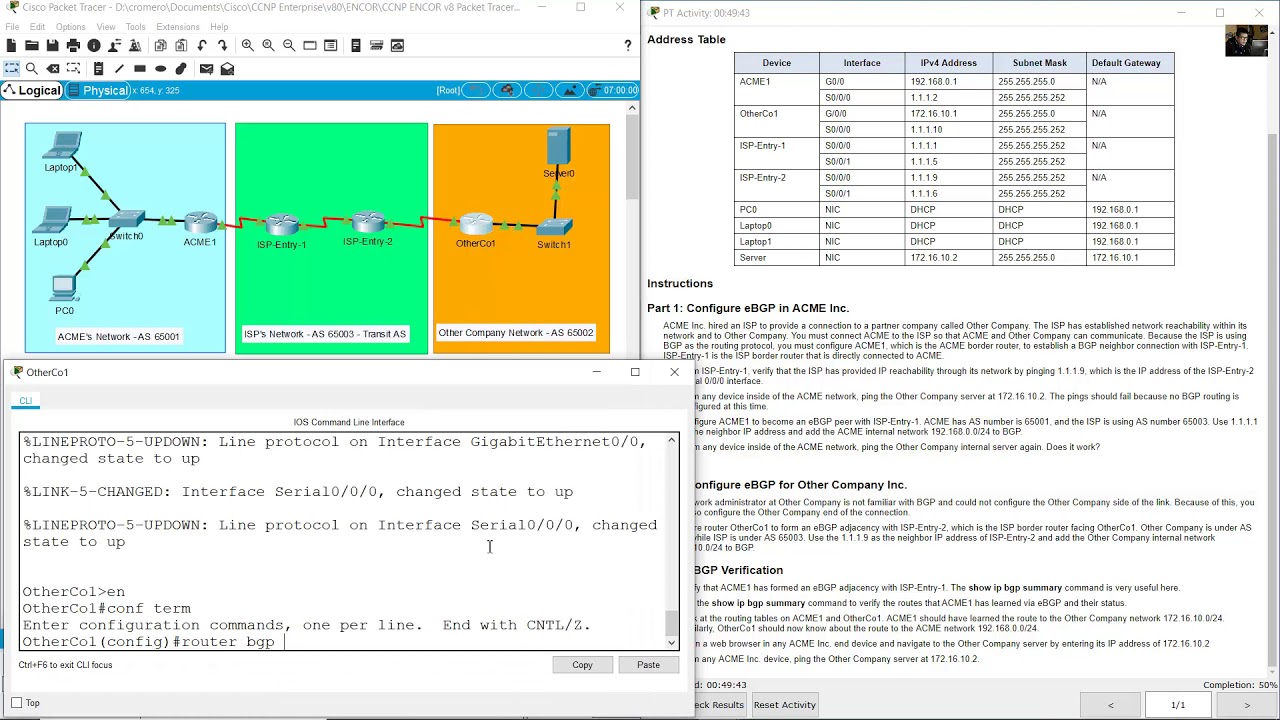Click the 07:00:00 environment time button
The width and height of the screenshot is (1280, 720).
coord(614,90)
